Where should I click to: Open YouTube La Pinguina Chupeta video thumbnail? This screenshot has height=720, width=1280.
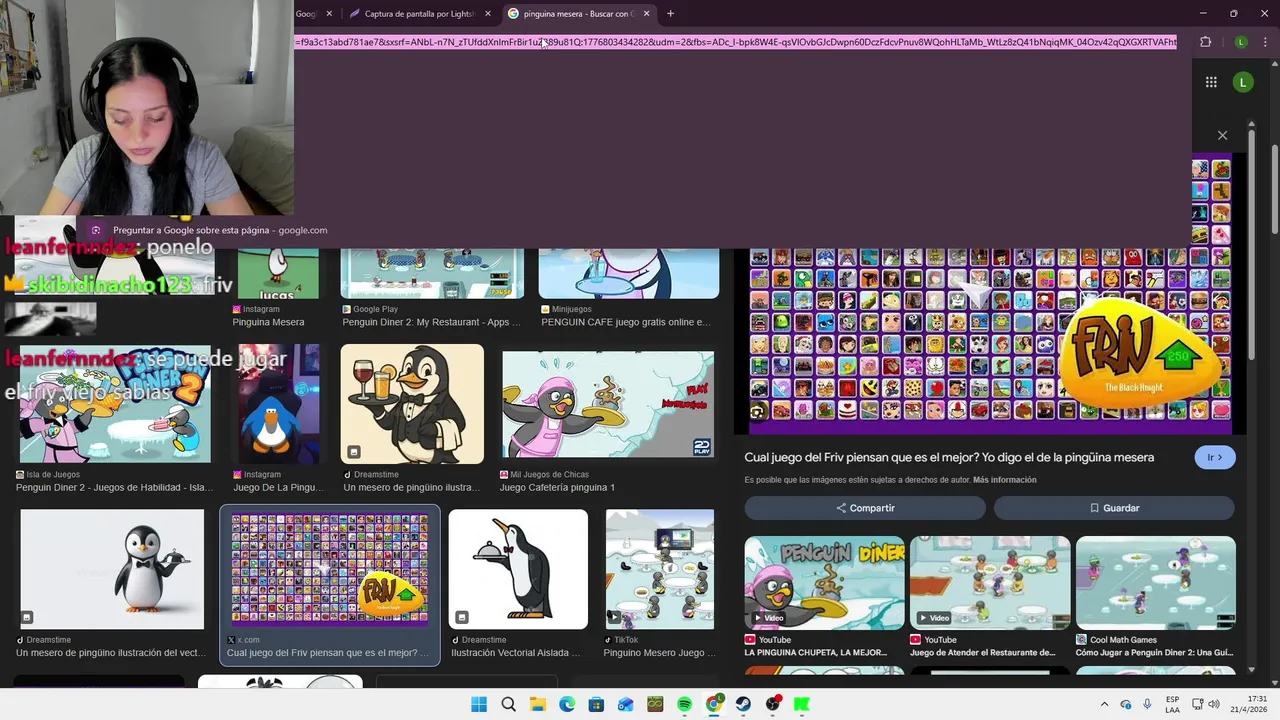824,583
